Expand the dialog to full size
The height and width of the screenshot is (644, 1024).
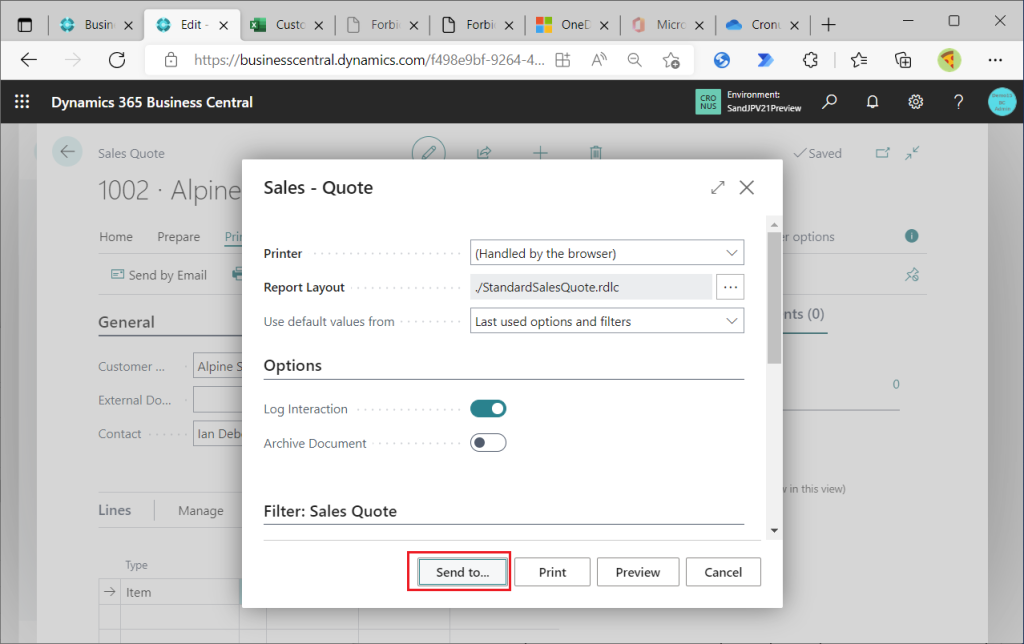pos(718,188)
